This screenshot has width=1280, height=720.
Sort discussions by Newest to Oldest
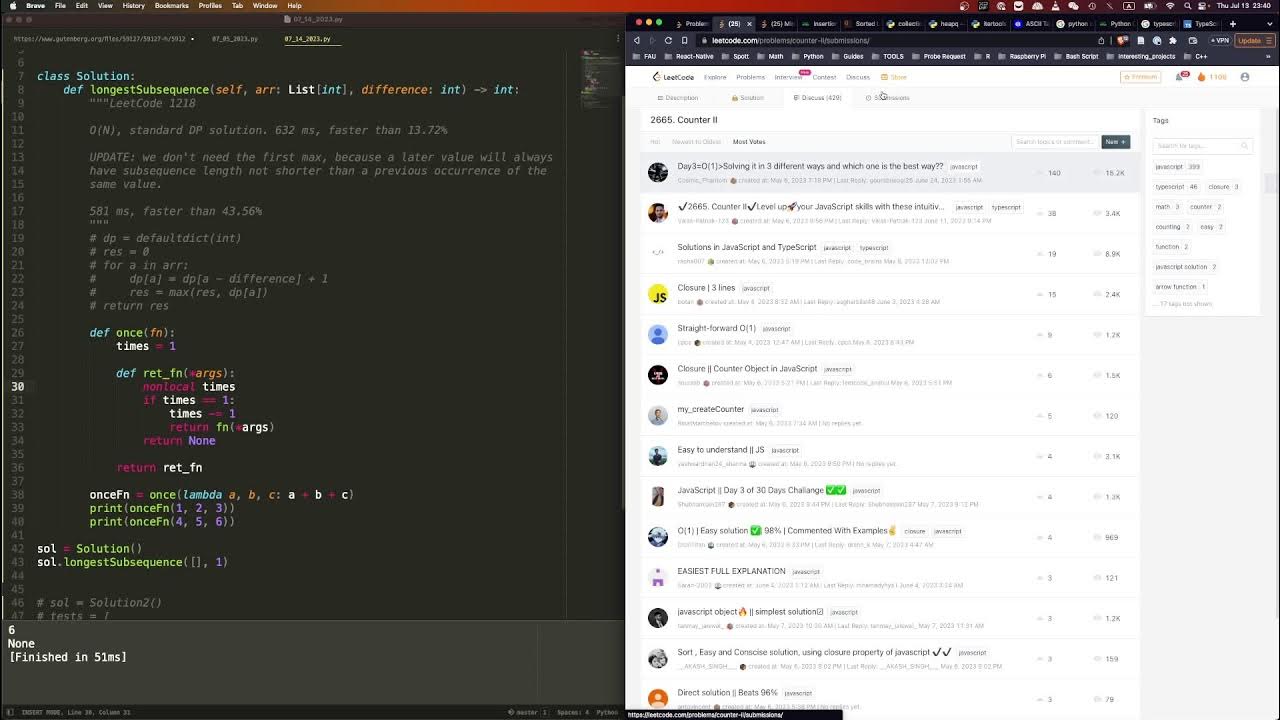point(696,142)
